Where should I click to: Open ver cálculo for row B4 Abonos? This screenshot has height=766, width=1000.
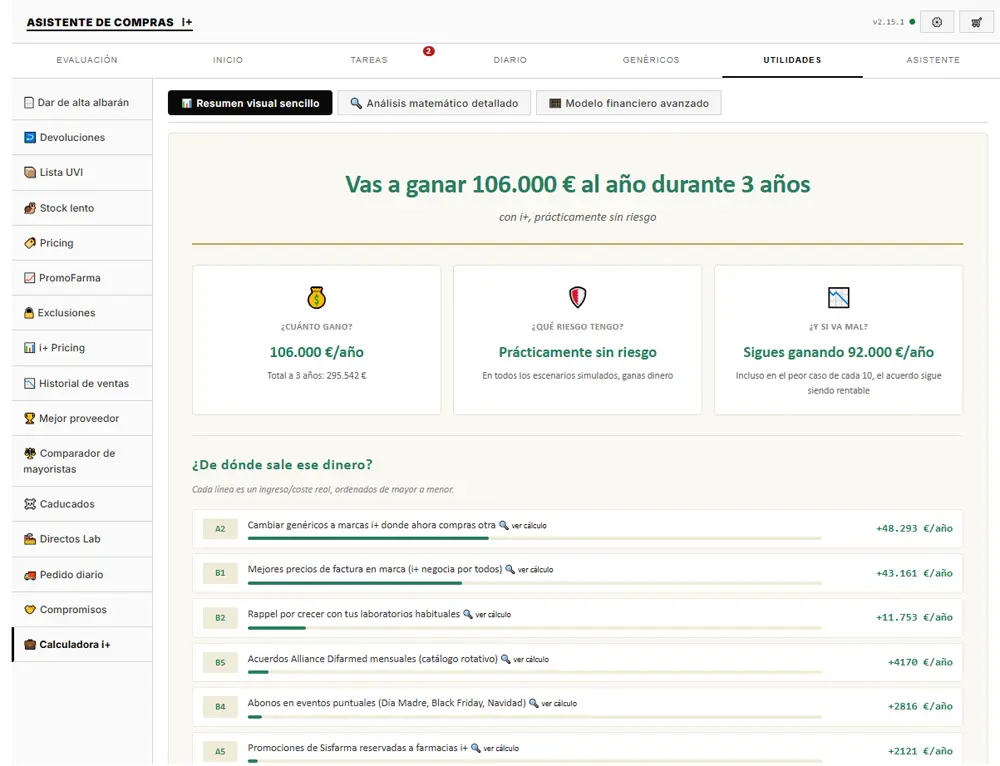[559, 703]
